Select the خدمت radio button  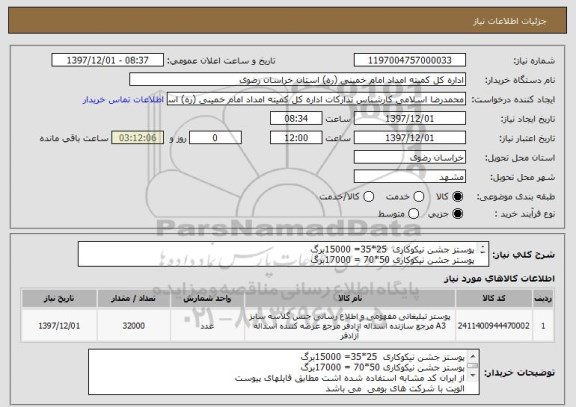click(x=419, y=197)
